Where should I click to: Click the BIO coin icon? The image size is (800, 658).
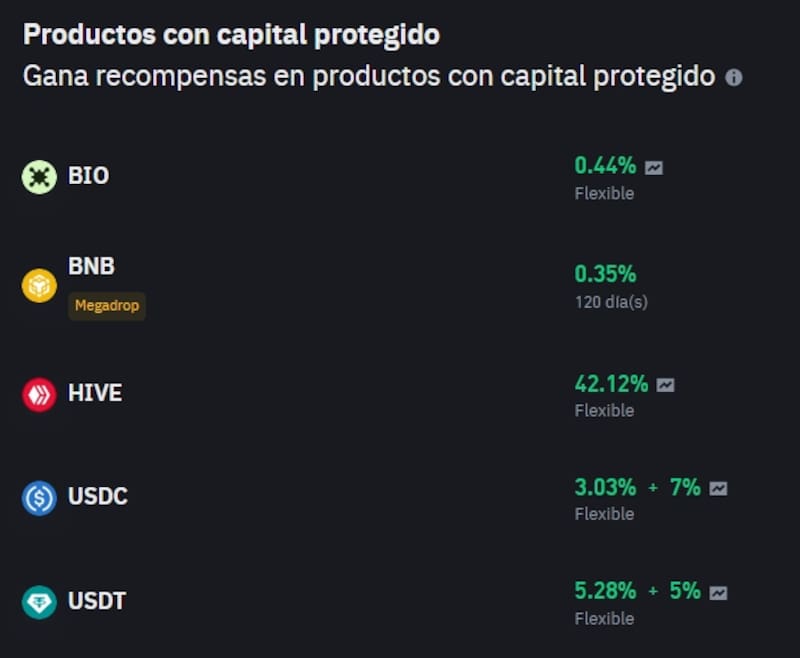[39, 177]
